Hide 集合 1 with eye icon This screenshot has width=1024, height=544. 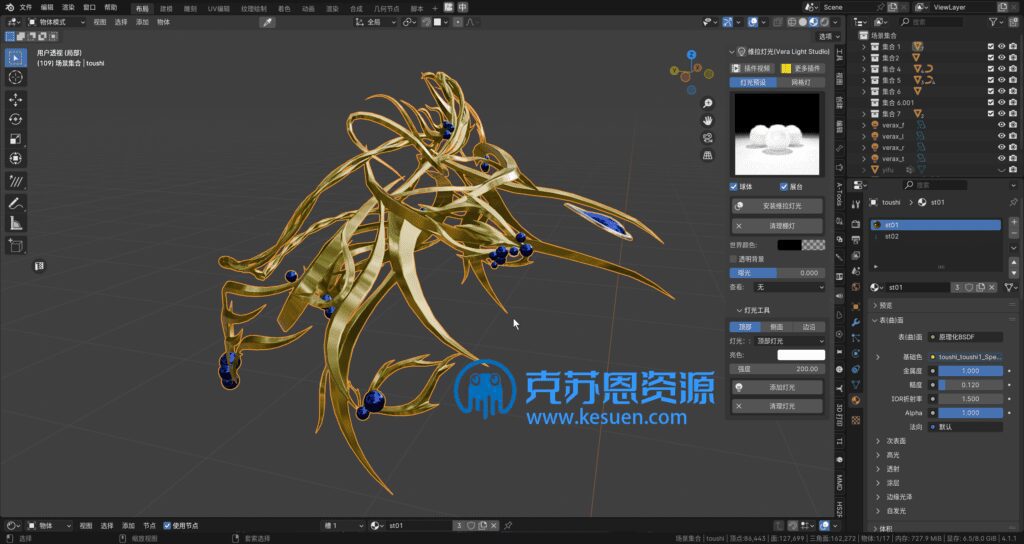[1002, 46]
